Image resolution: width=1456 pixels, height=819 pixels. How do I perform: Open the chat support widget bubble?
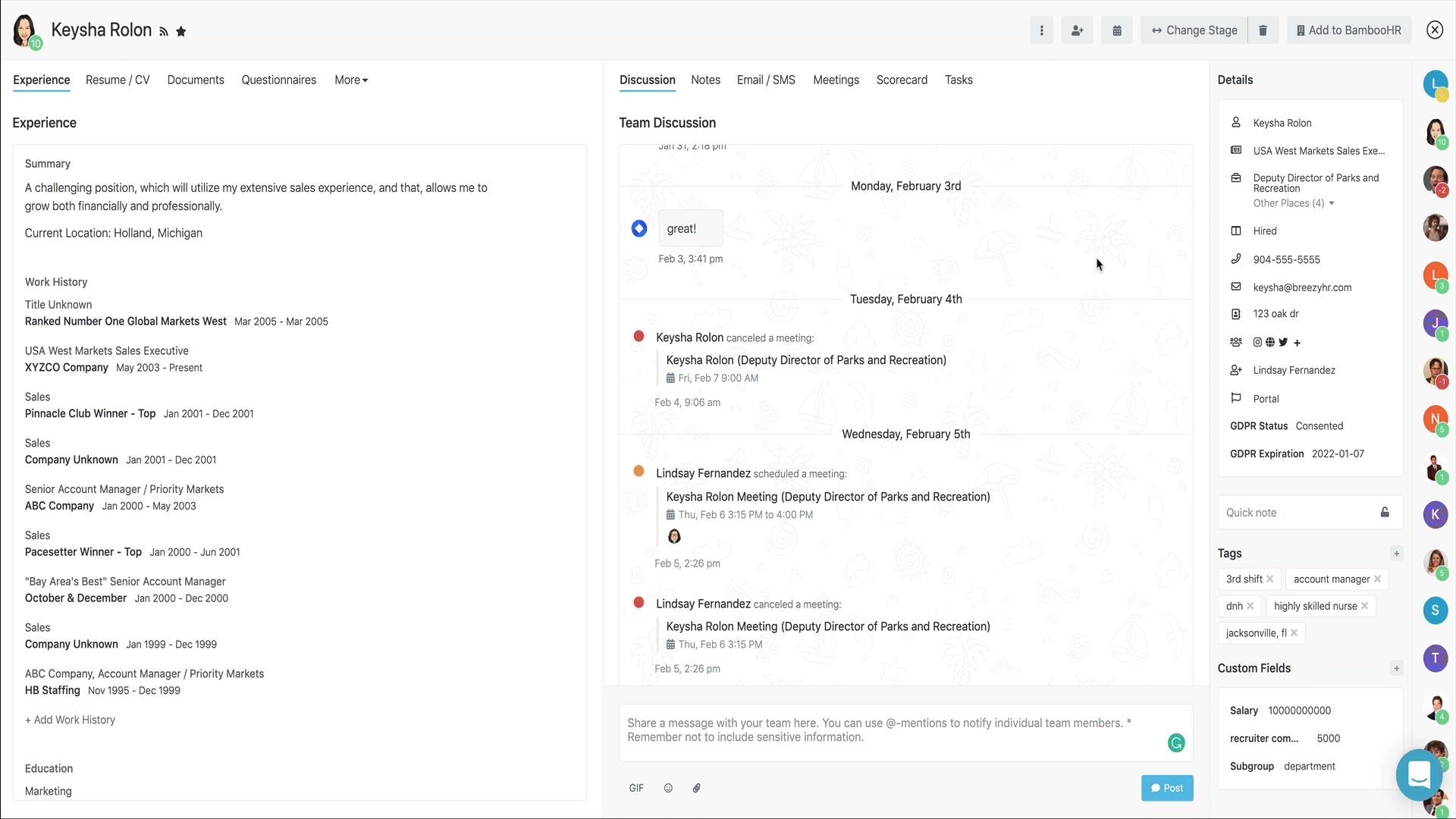[x=1418, y=775]
